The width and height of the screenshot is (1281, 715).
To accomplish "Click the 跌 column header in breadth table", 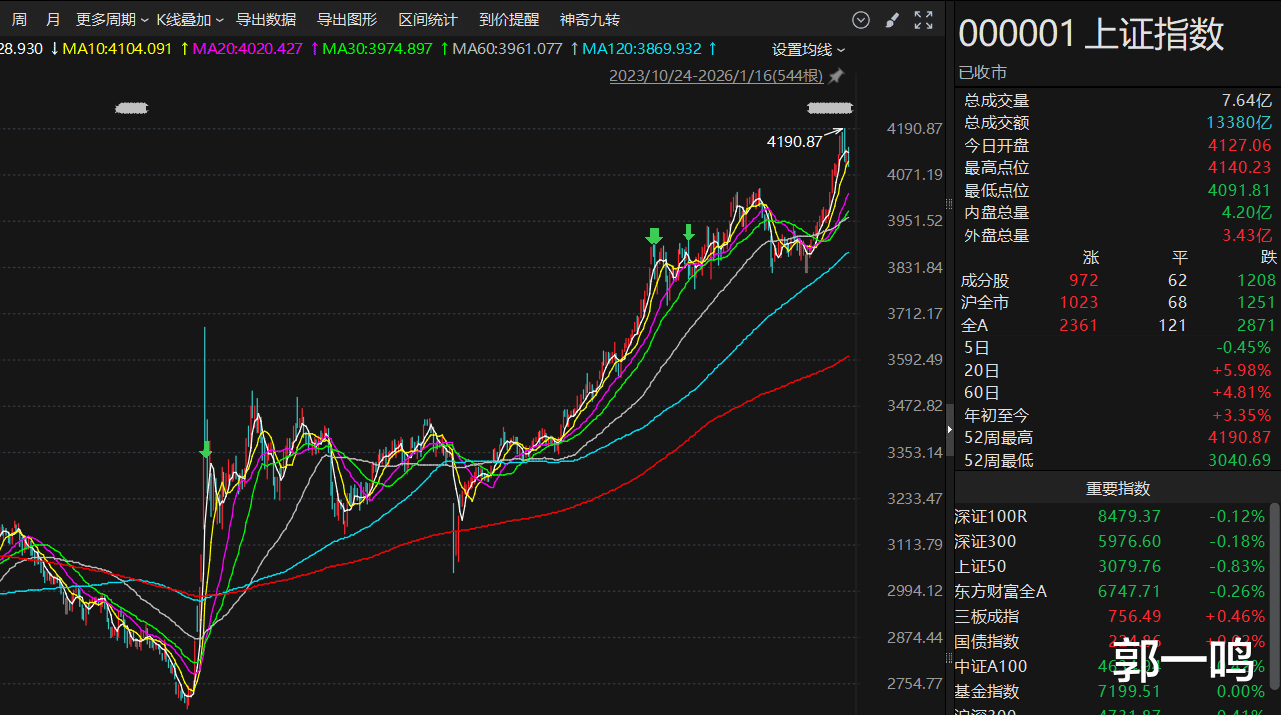I will pyautogui.click(x=1268, y=258).
